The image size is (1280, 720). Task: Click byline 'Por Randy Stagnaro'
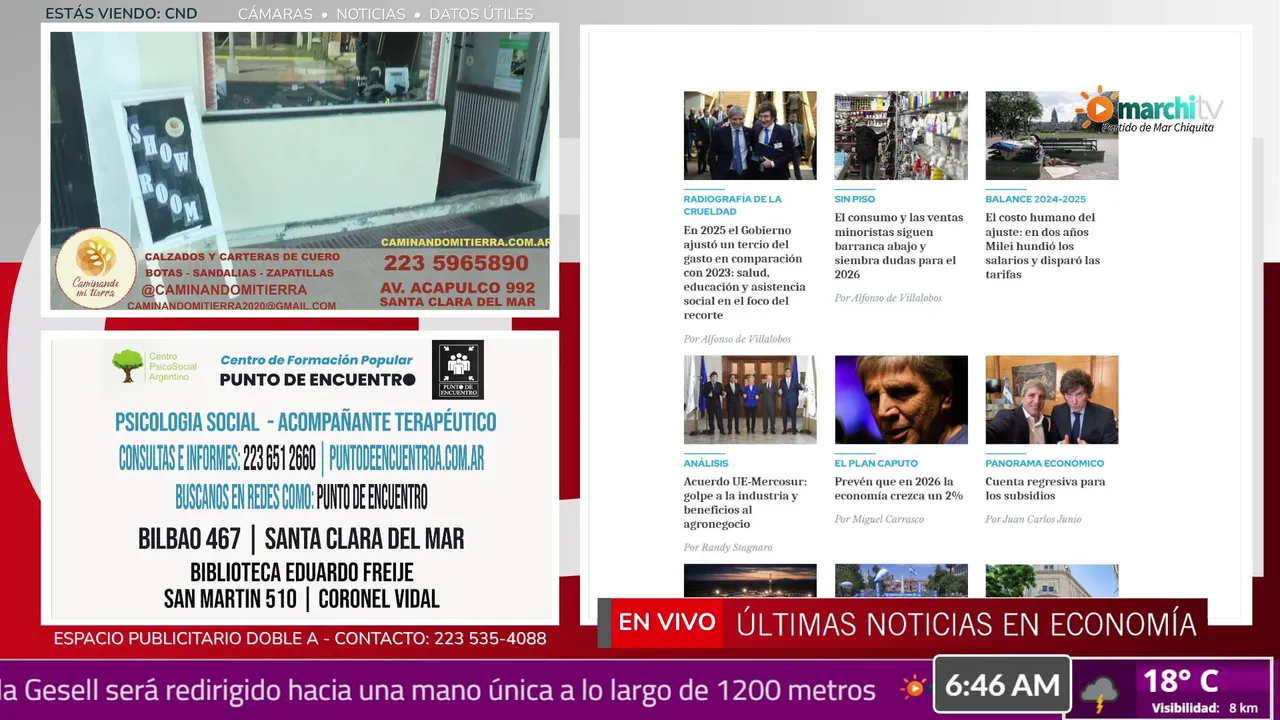pyautogui.click(x=728, y=547)
